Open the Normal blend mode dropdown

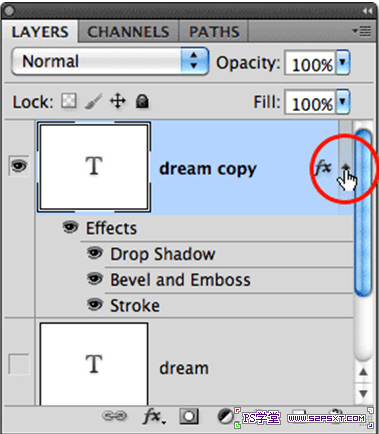(110, 61)
